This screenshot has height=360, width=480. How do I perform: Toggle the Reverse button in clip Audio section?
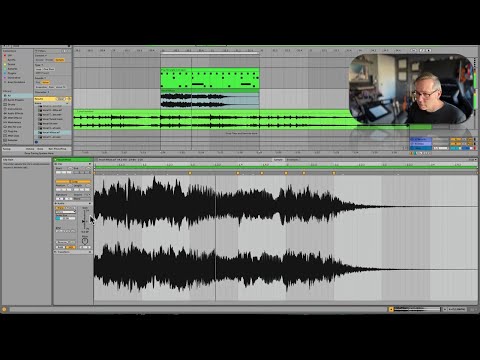[x=62, y=242]
